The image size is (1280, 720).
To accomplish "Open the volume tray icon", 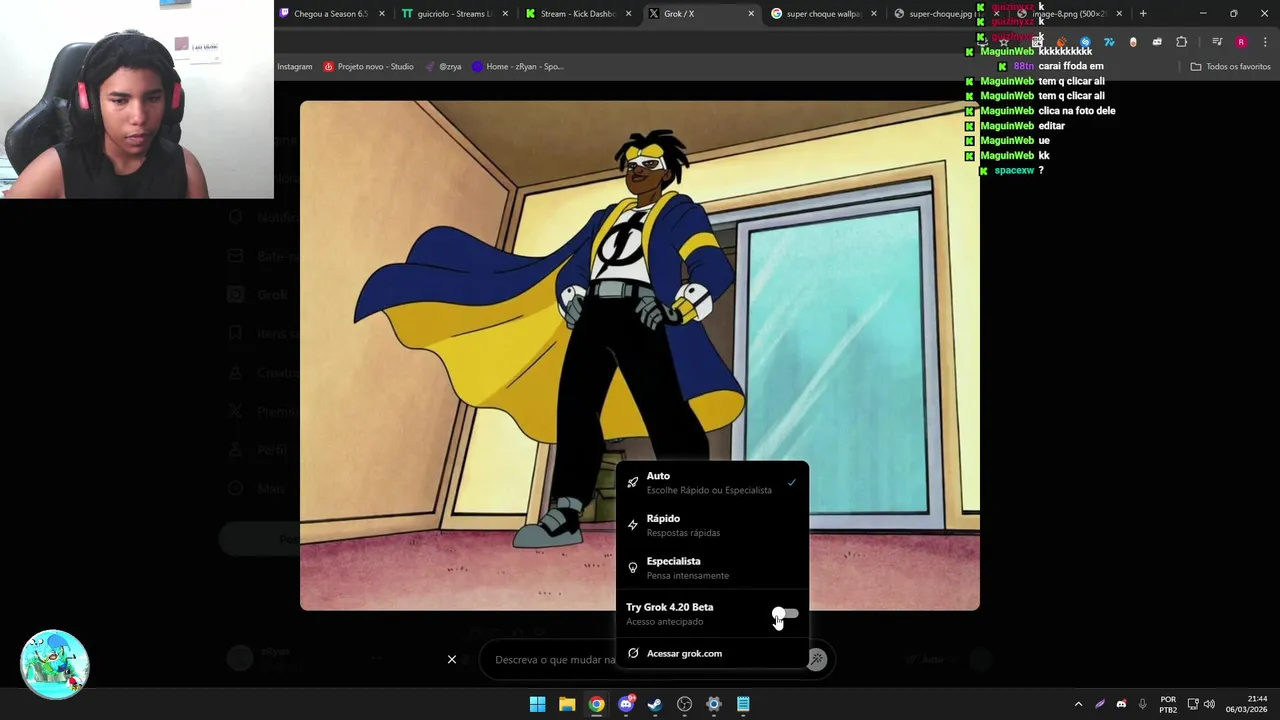I will click(x=1209, y=704).
